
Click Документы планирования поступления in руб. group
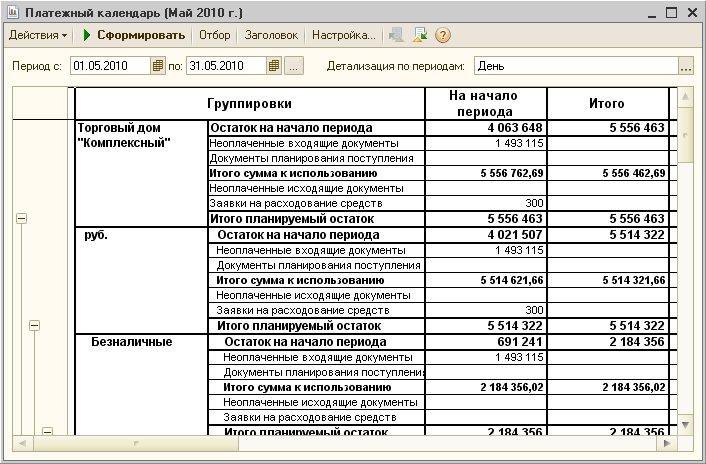[x=318, y=266]
